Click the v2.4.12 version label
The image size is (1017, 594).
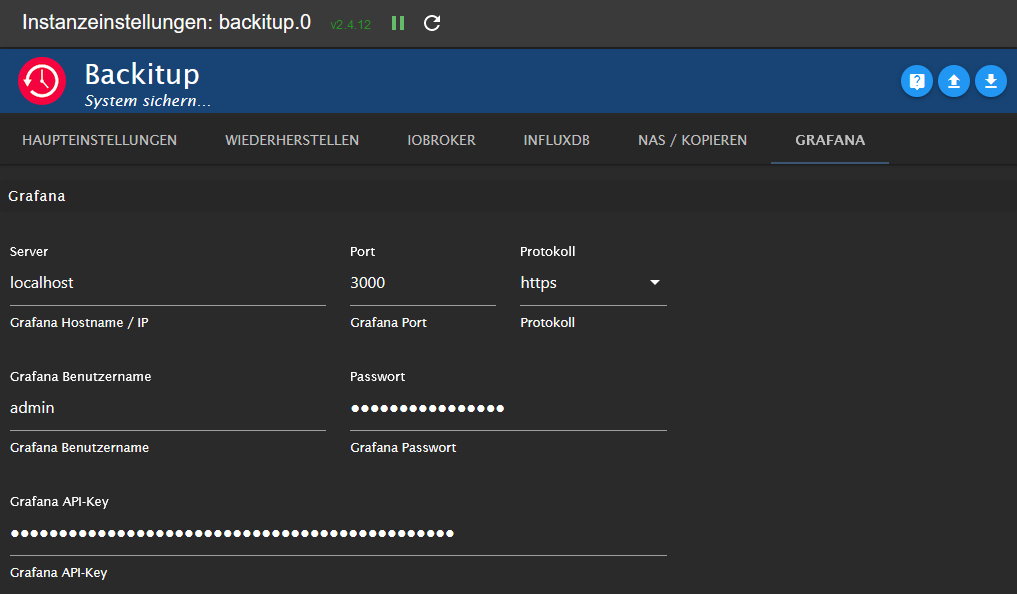[350, 24]
